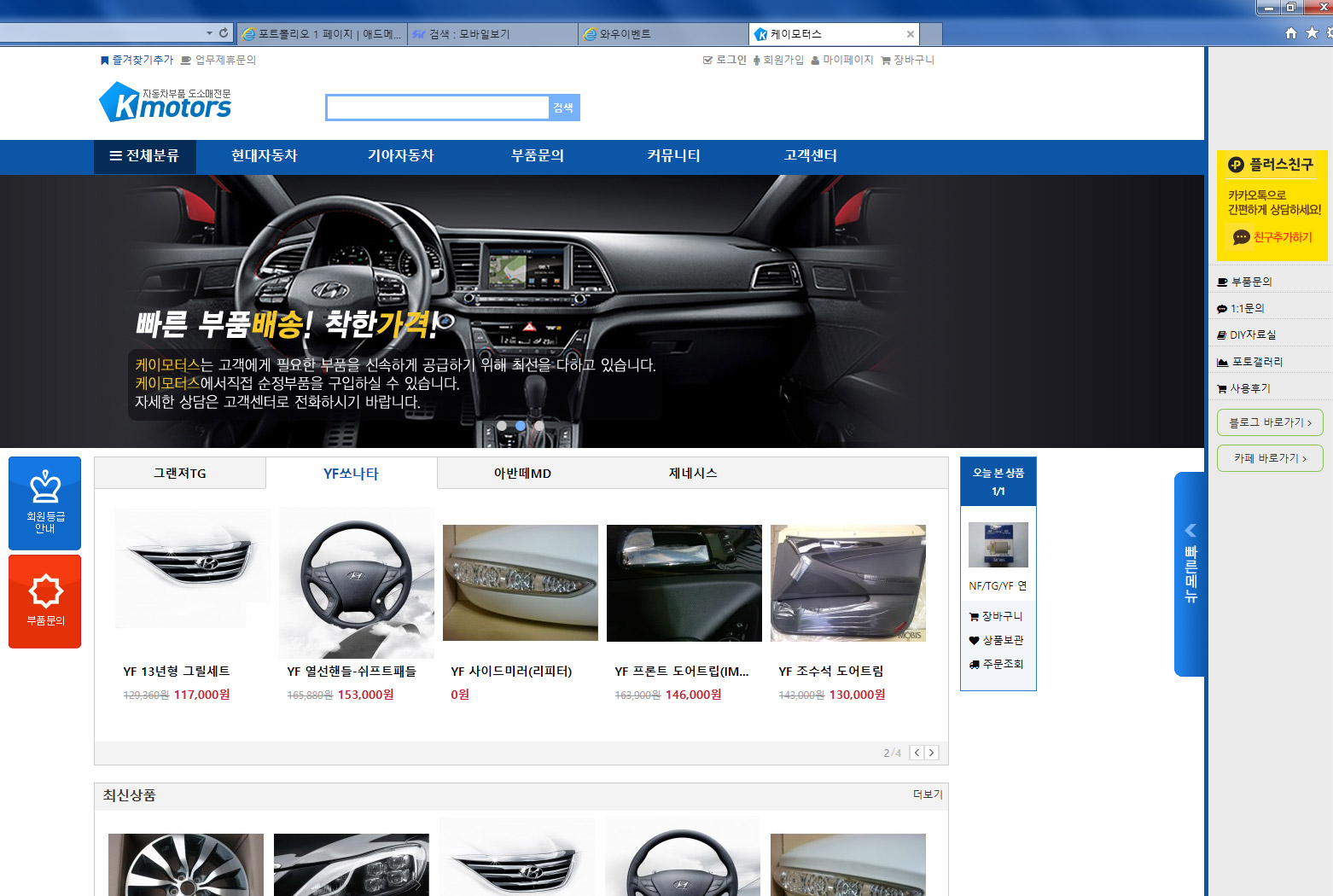The height and width of the screenshot is (896, 1333).
Task: Open YF 프론트 도어트립 product image
Action: click(684, 583)
